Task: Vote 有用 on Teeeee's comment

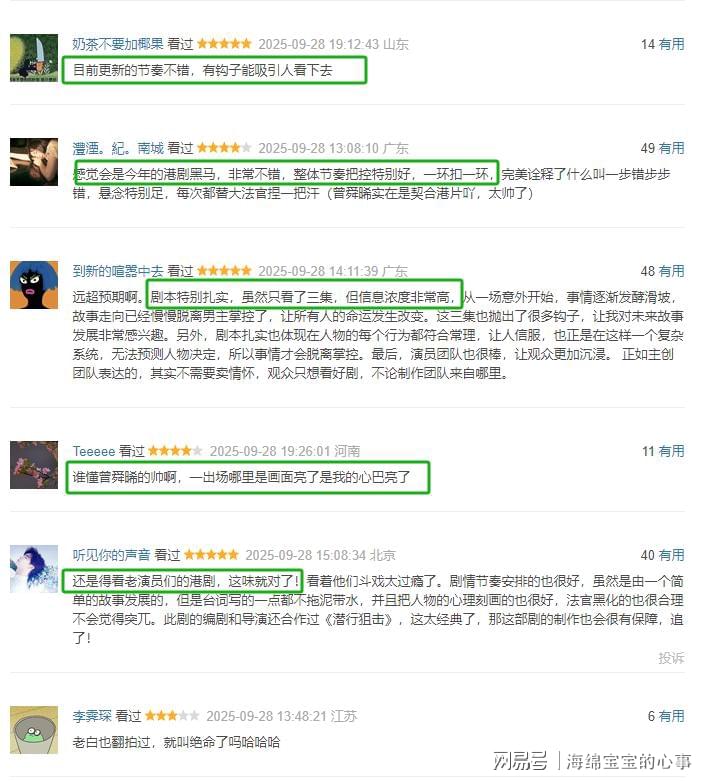Action: [671, 451]
